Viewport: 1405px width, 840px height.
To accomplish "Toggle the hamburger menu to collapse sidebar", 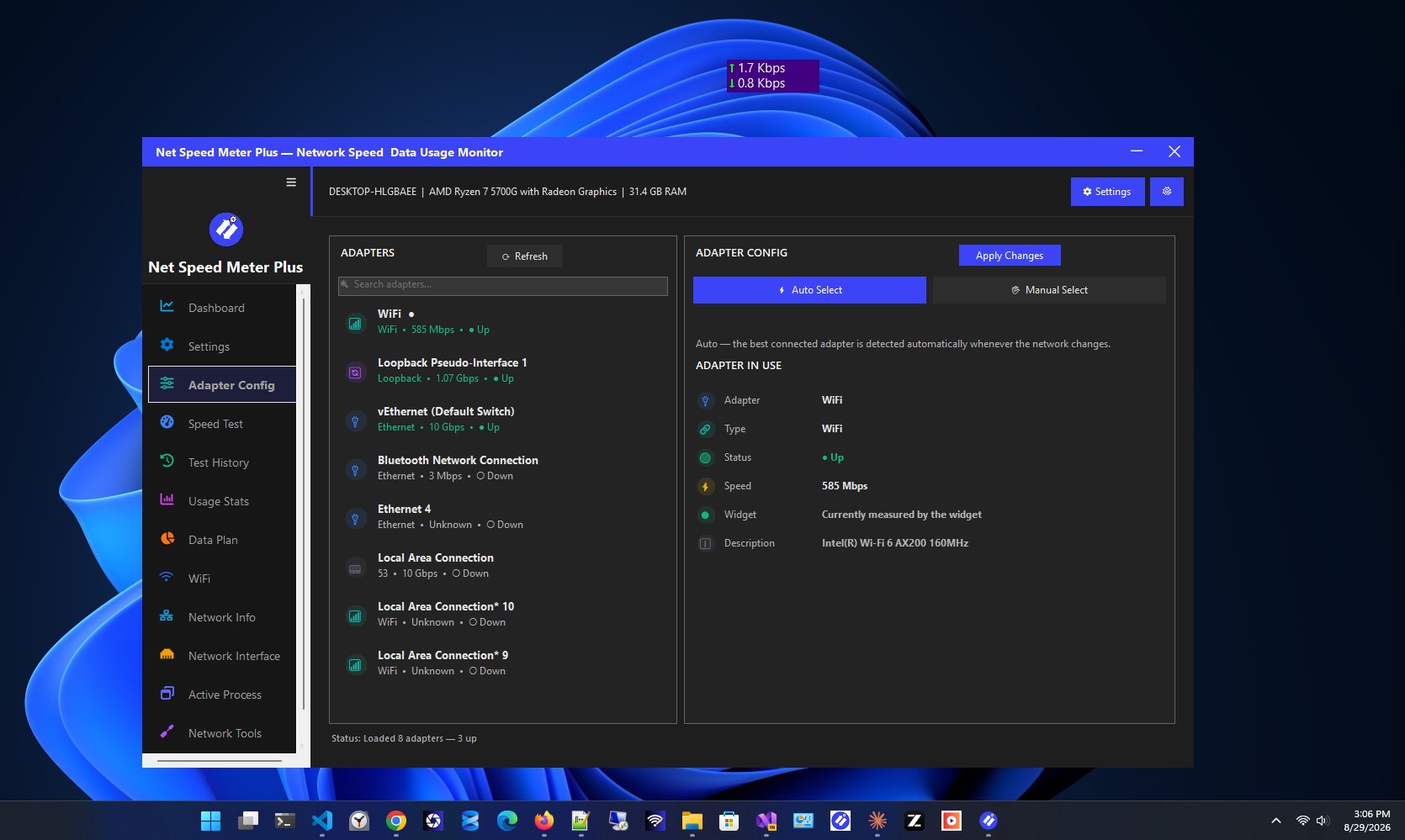I will tap(291, 182).
